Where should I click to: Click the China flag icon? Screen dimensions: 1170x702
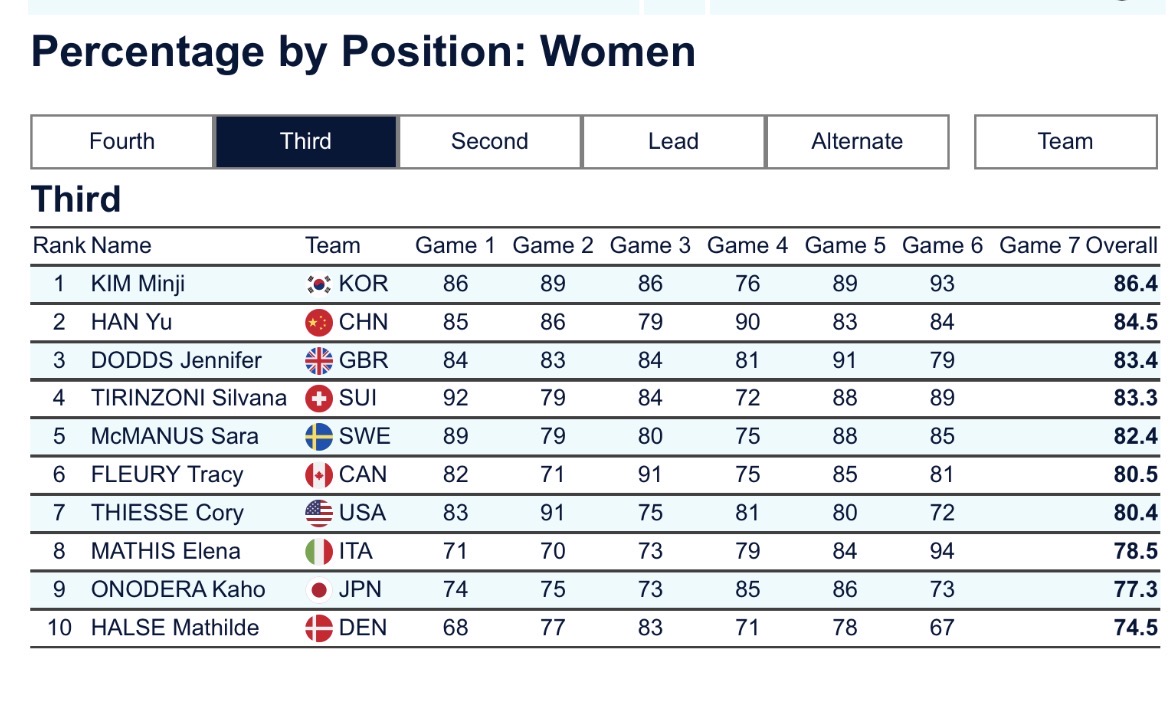318,322
